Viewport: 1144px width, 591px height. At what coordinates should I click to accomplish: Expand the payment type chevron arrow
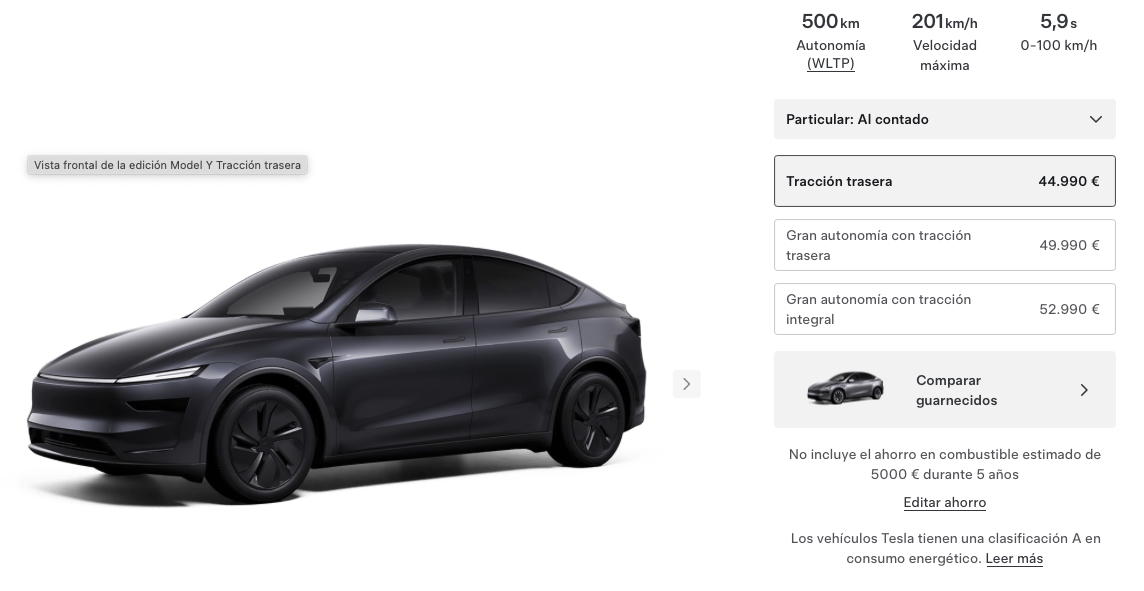tap(1095, 119)
